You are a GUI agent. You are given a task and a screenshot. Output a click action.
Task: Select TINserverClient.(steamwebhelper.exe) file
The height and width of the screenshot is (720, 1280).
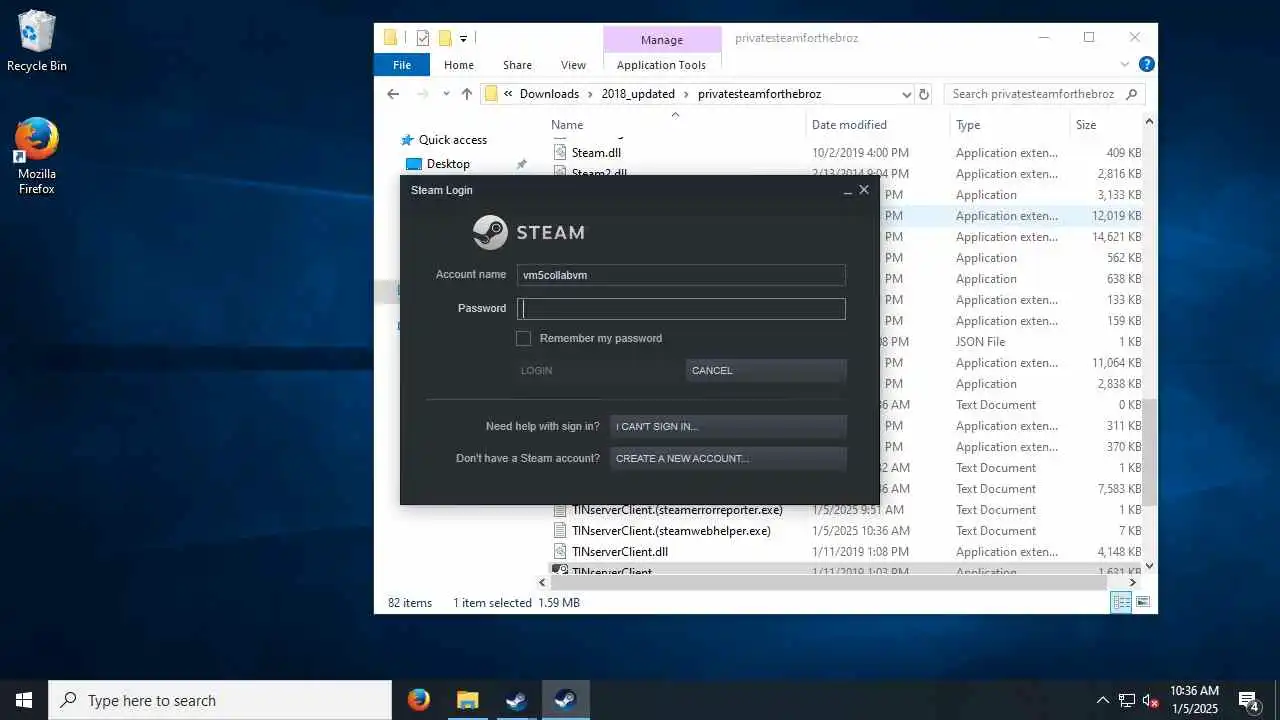coord(671,531)
